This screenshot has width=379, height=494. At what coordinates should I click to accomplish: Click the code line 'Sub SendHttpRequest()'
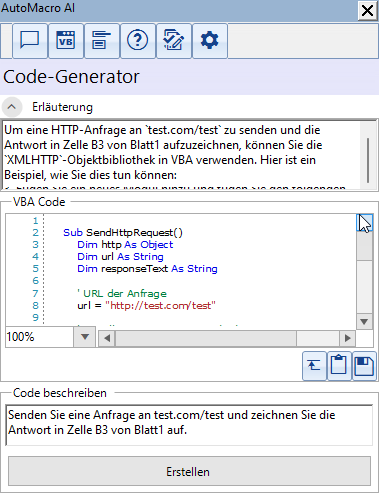pos(123,232)
